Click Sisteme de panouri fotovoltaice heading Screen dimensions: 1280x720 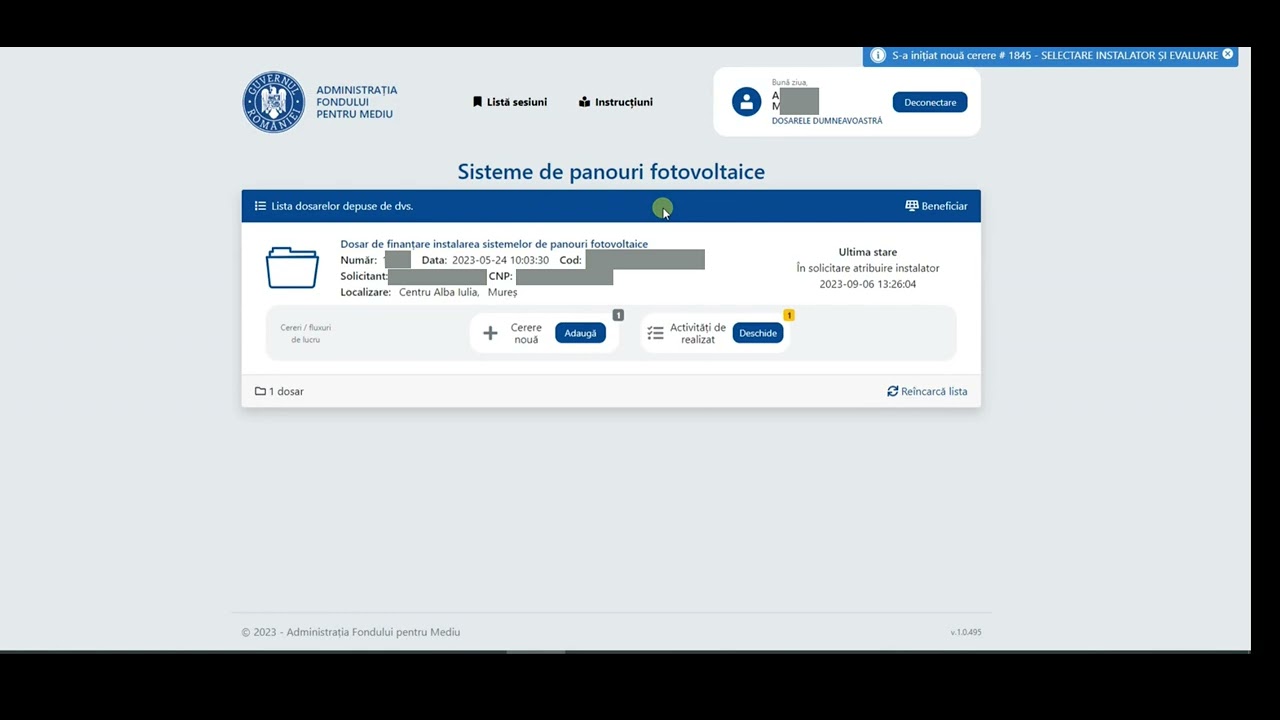tap(611, 172)
